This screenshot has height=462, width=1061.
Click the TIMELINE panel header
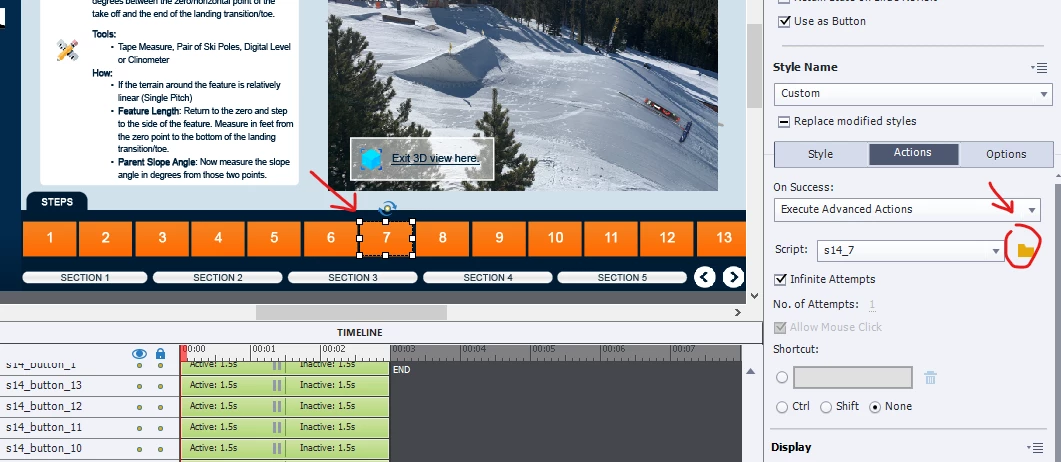(359, 332)
